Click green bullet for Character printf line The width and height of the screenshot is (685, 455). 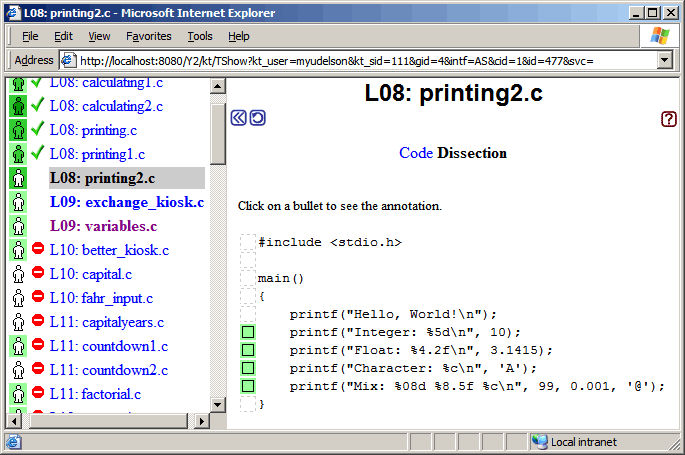248,368
